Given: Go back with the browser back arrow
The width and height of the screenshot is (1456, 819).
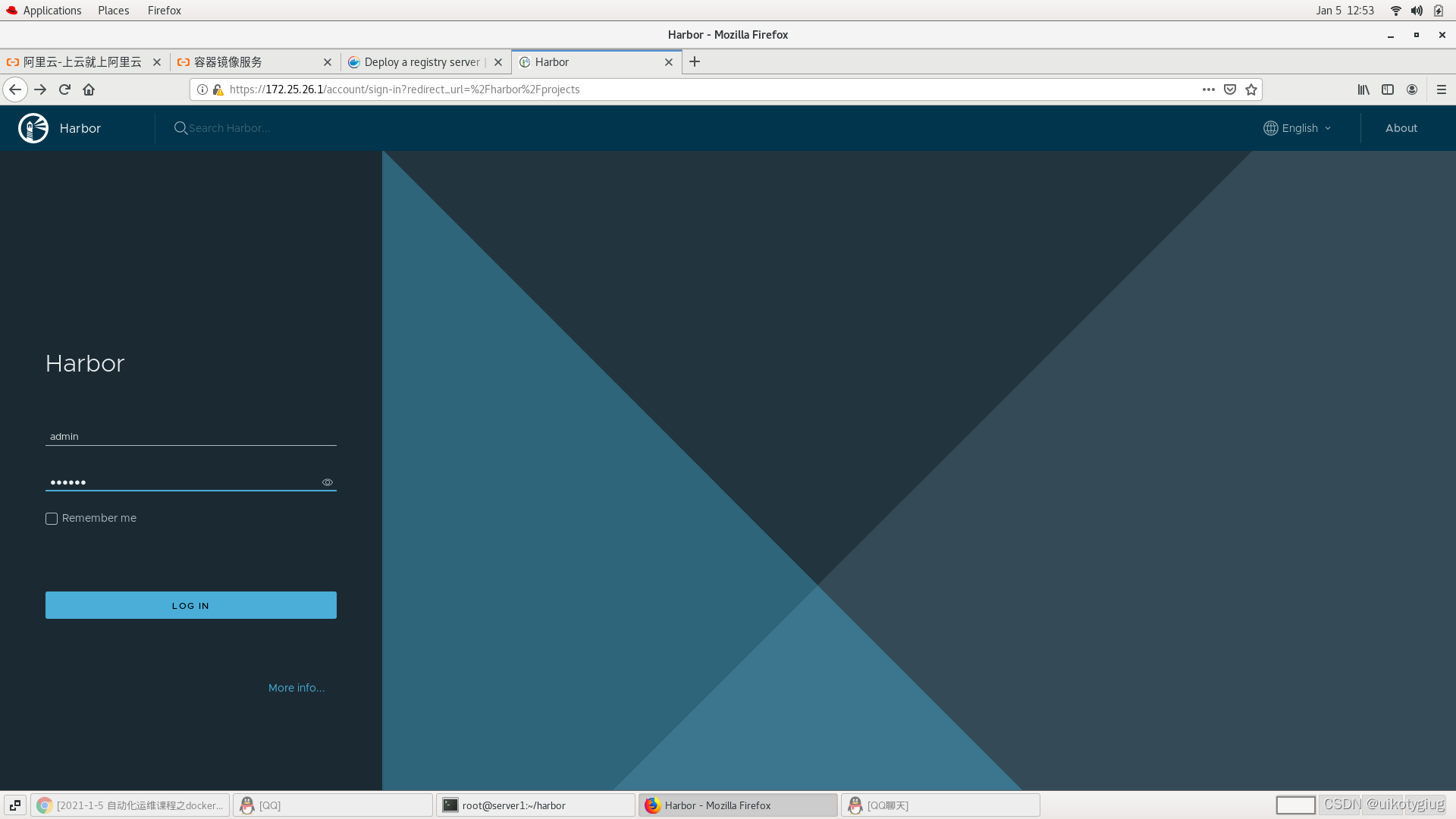Looking at the screenshot, I should [x=15, y=89].
